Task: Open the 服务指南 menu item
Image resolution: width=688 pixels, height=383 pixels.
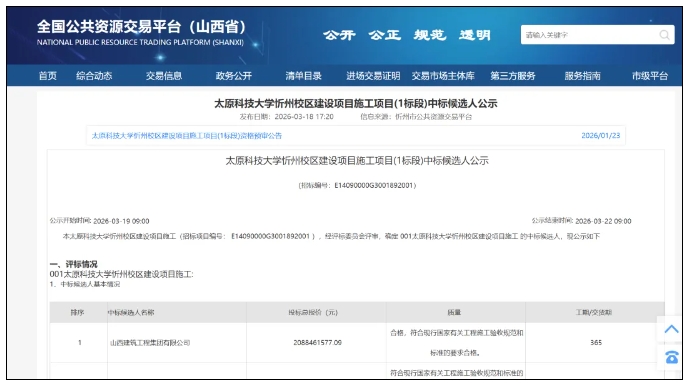Action: click(x=582, y=76)
